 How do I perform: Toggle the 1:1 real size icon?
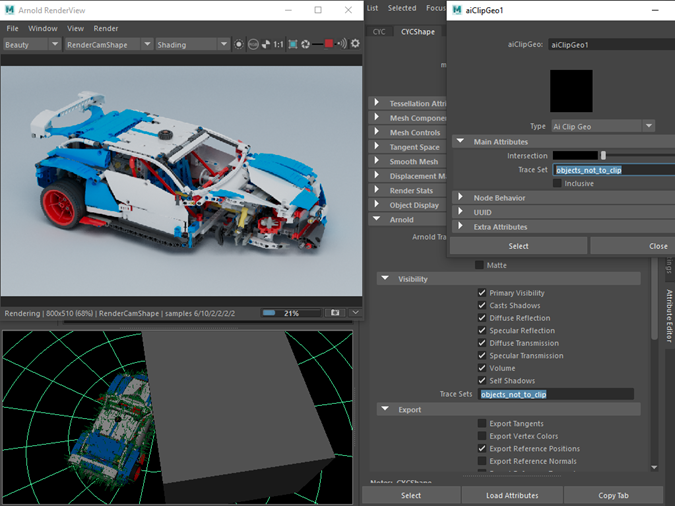[278, 44]
